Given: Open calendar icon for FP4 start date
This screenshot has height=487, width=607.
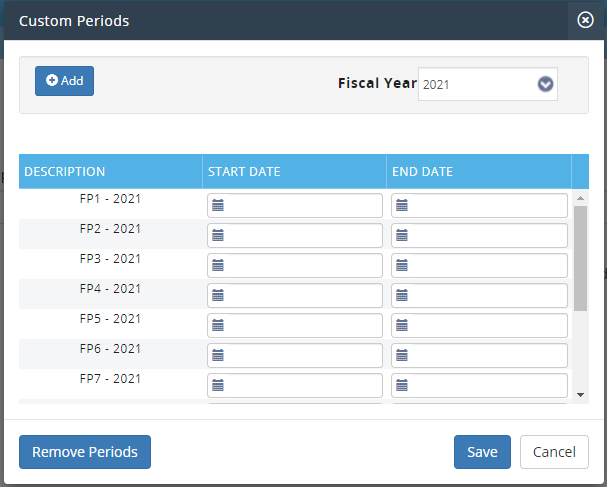Looking at the screenshot, I should coord(218,296).
